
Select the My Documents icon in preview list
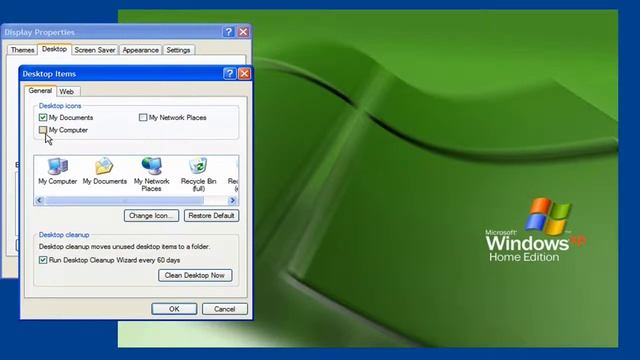pos(104,171)
